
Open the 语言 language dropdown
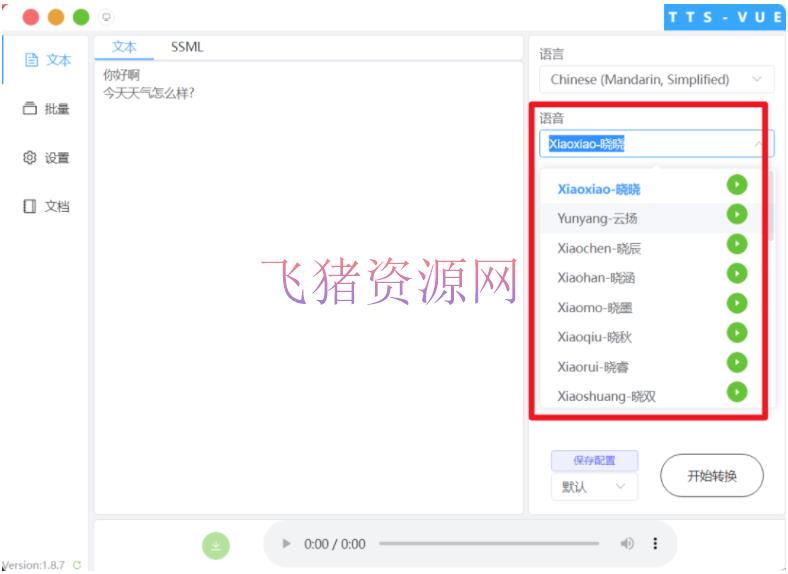656,79
